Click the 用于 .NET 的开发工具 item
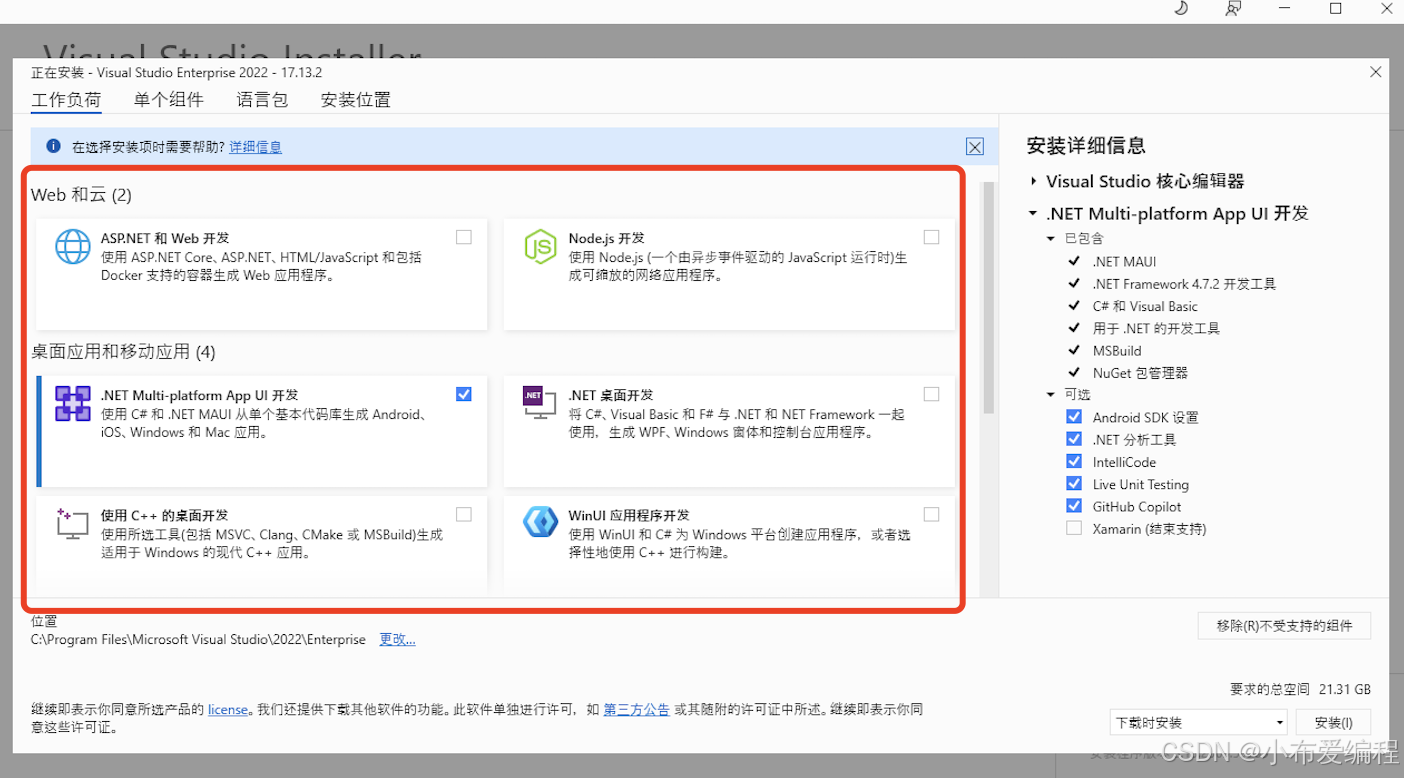This screenshot has width=1404, height=778. point(1156,328)
